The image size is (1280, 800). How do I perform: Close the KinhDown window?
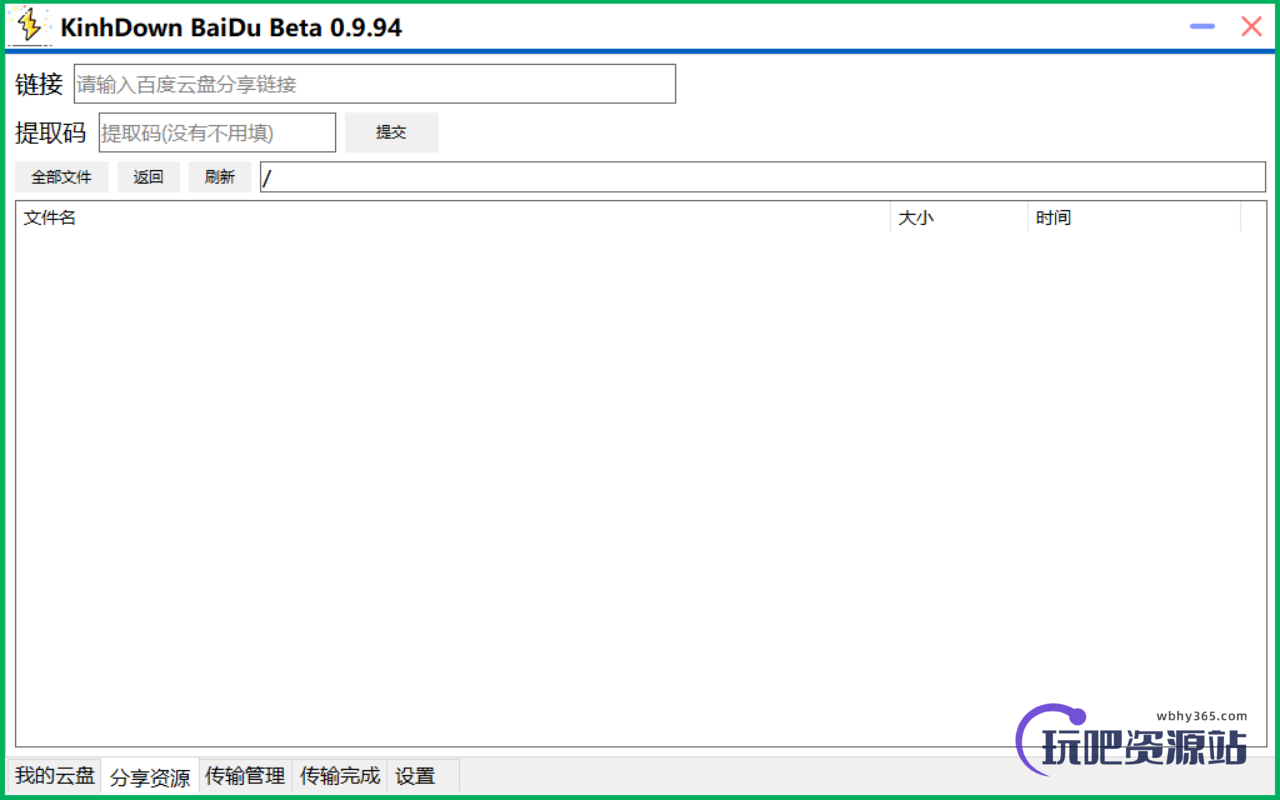(1251, 27)
